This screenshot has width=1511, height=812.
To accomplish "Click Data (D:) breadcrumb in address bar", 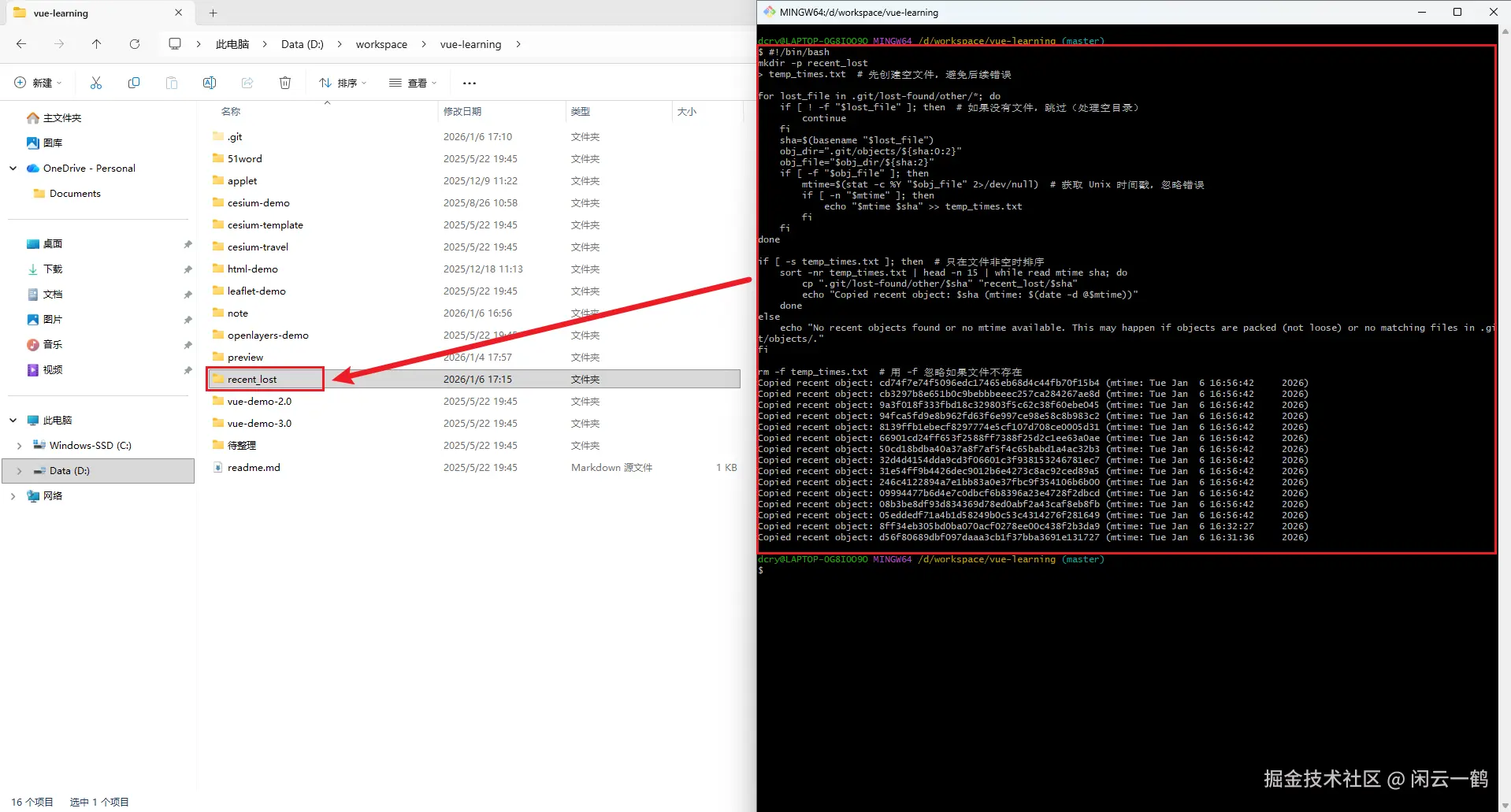I will 303,44.
